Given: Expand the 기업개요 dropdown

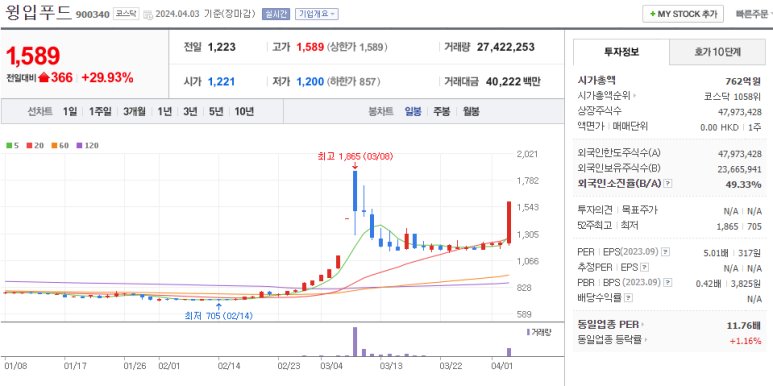Looking at the screenshot, I should coord(316,14).
